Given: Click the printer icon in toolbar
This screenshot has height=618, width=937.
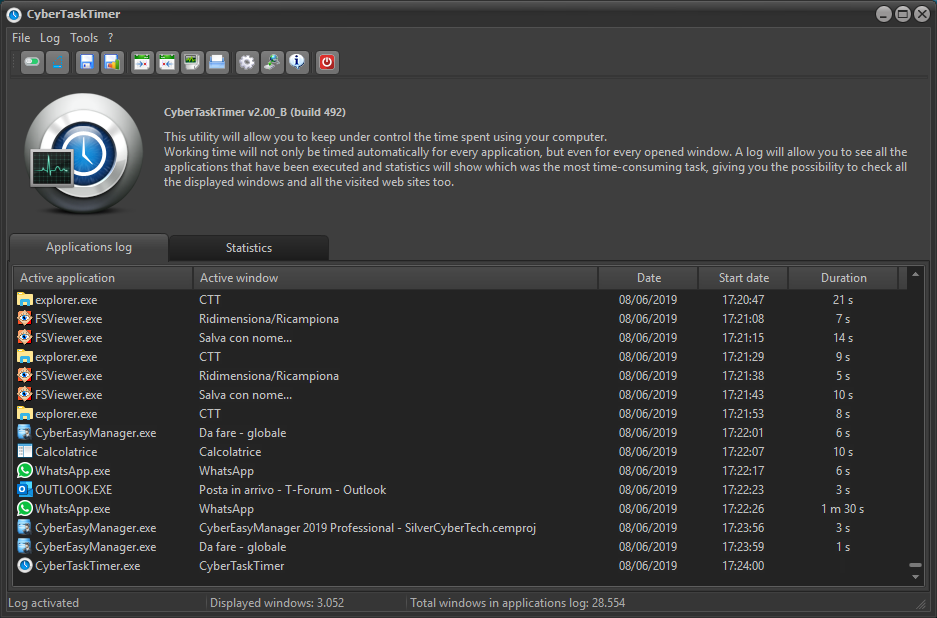Looking at the screenshot, I should coord(217,62).
